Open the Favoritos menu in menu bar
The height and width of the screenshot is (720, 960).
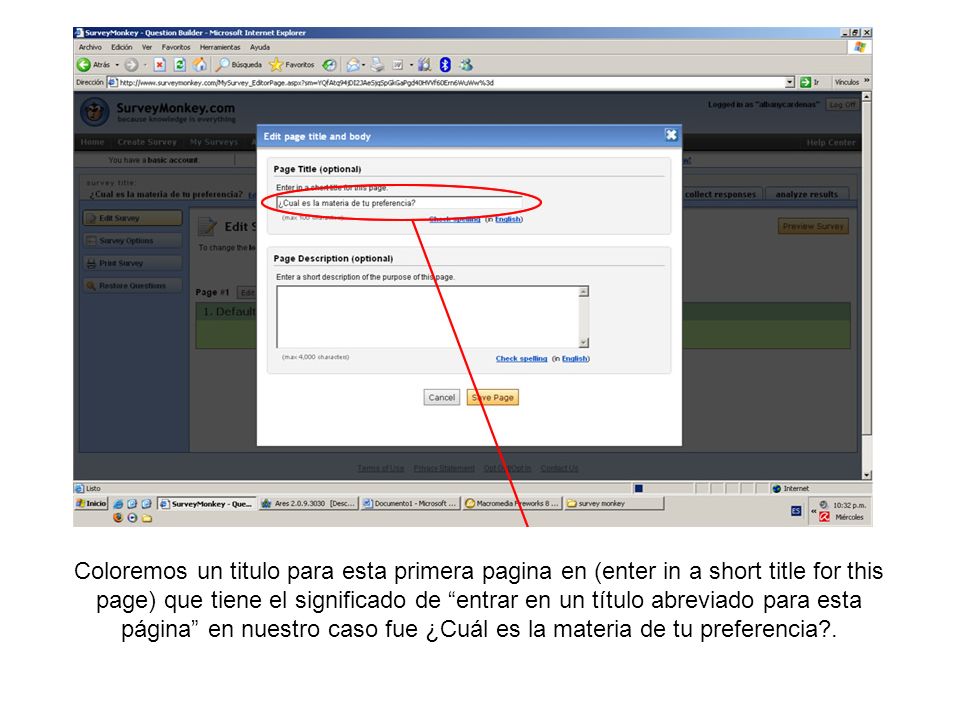pos(176,47)
